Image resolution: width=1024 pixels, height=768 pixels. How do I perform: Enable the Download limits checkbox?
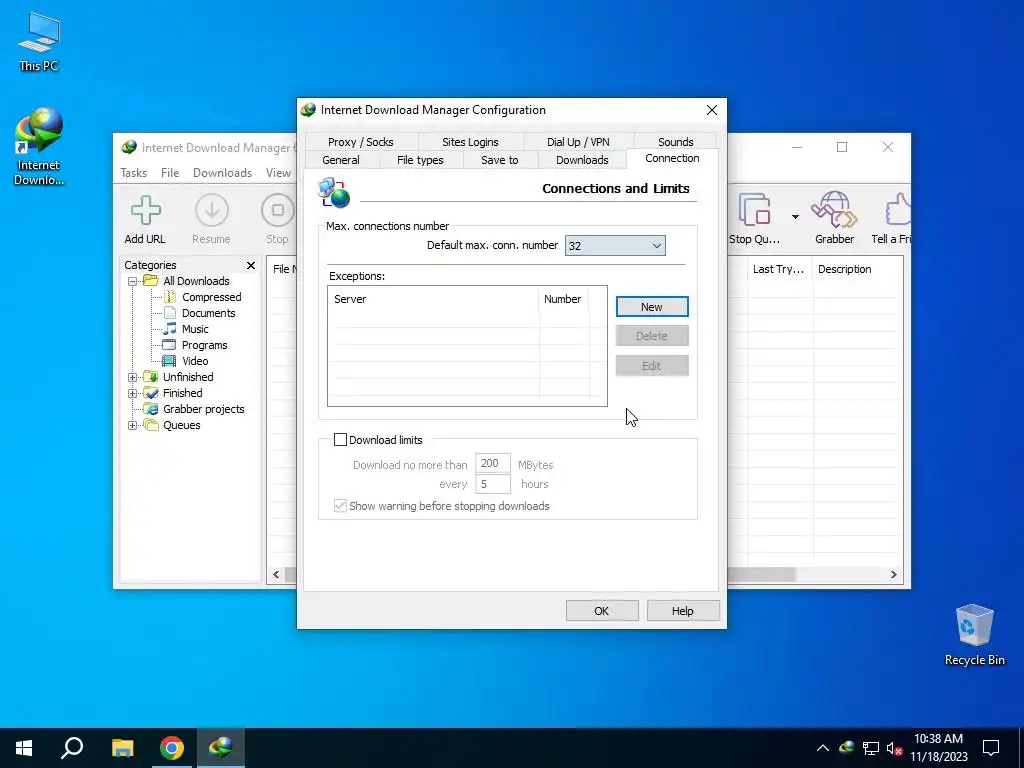click(x=340, y=440)
